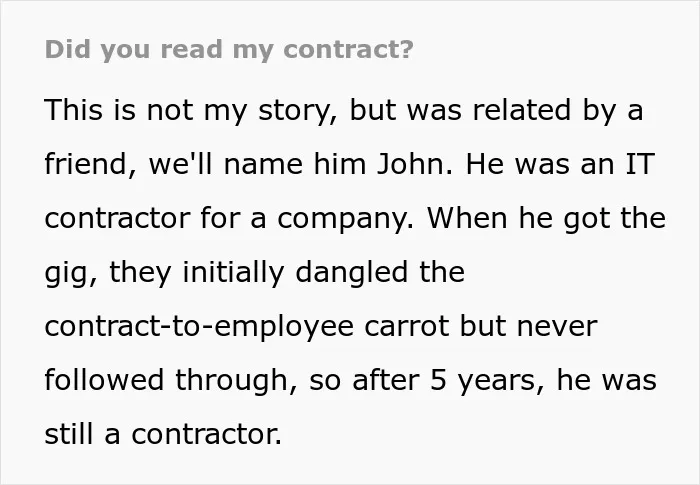
Task: Click the heading "Did you read my contract?"
Action: pos(229,49)
